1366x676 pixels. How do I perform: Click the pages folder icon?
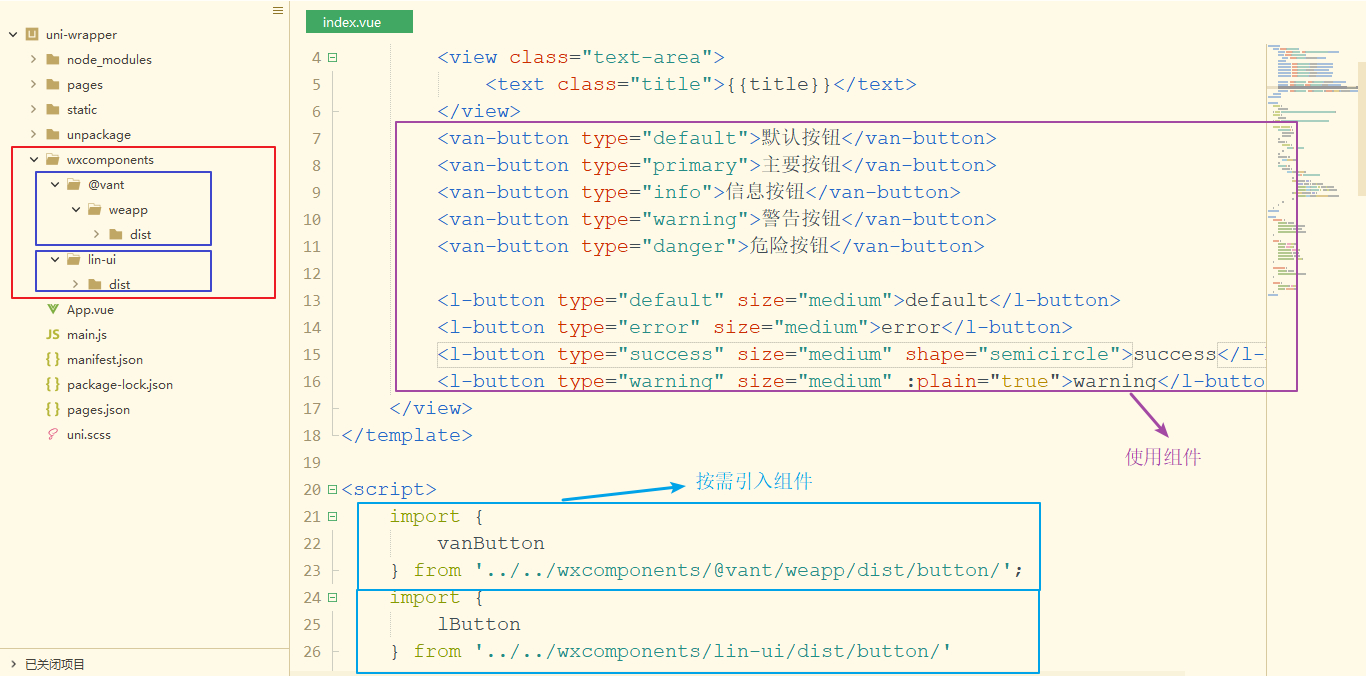point(53,84)
